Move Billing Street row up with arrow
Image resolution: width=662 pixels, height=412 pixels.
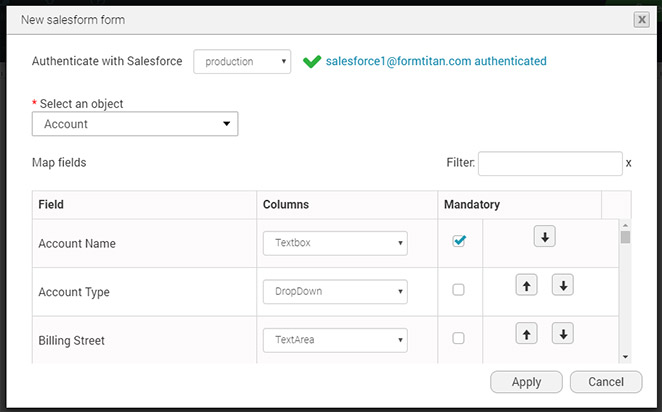point(526,333)
